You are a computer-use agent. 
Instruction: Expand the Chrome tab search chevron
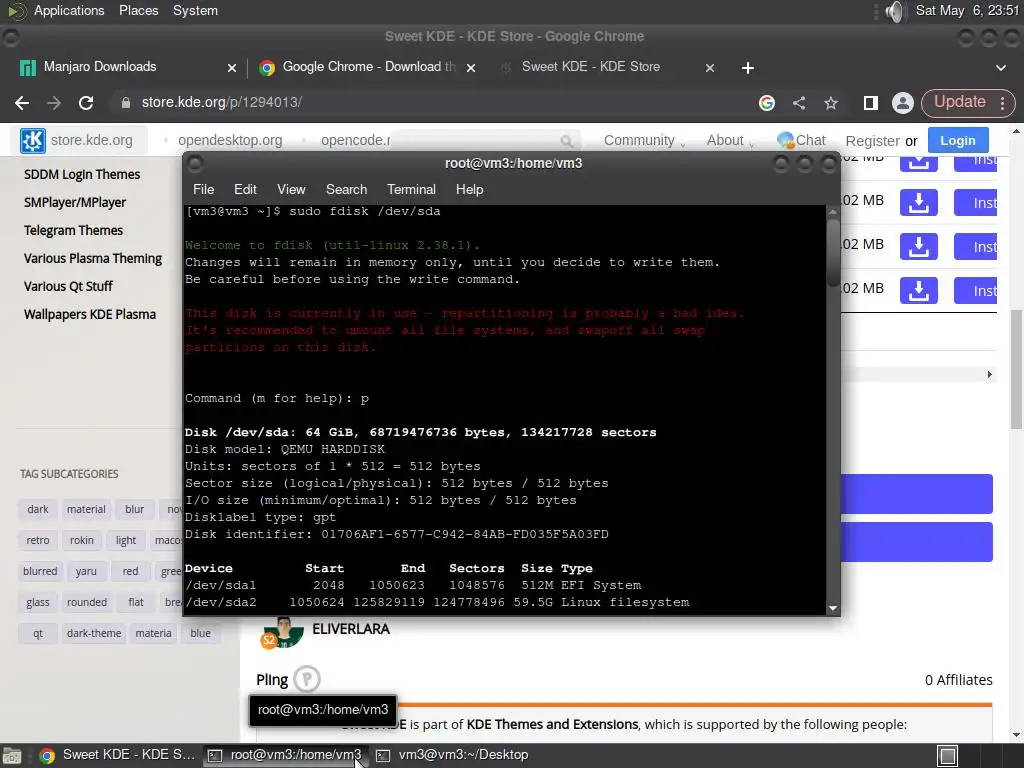[1000, 68]
